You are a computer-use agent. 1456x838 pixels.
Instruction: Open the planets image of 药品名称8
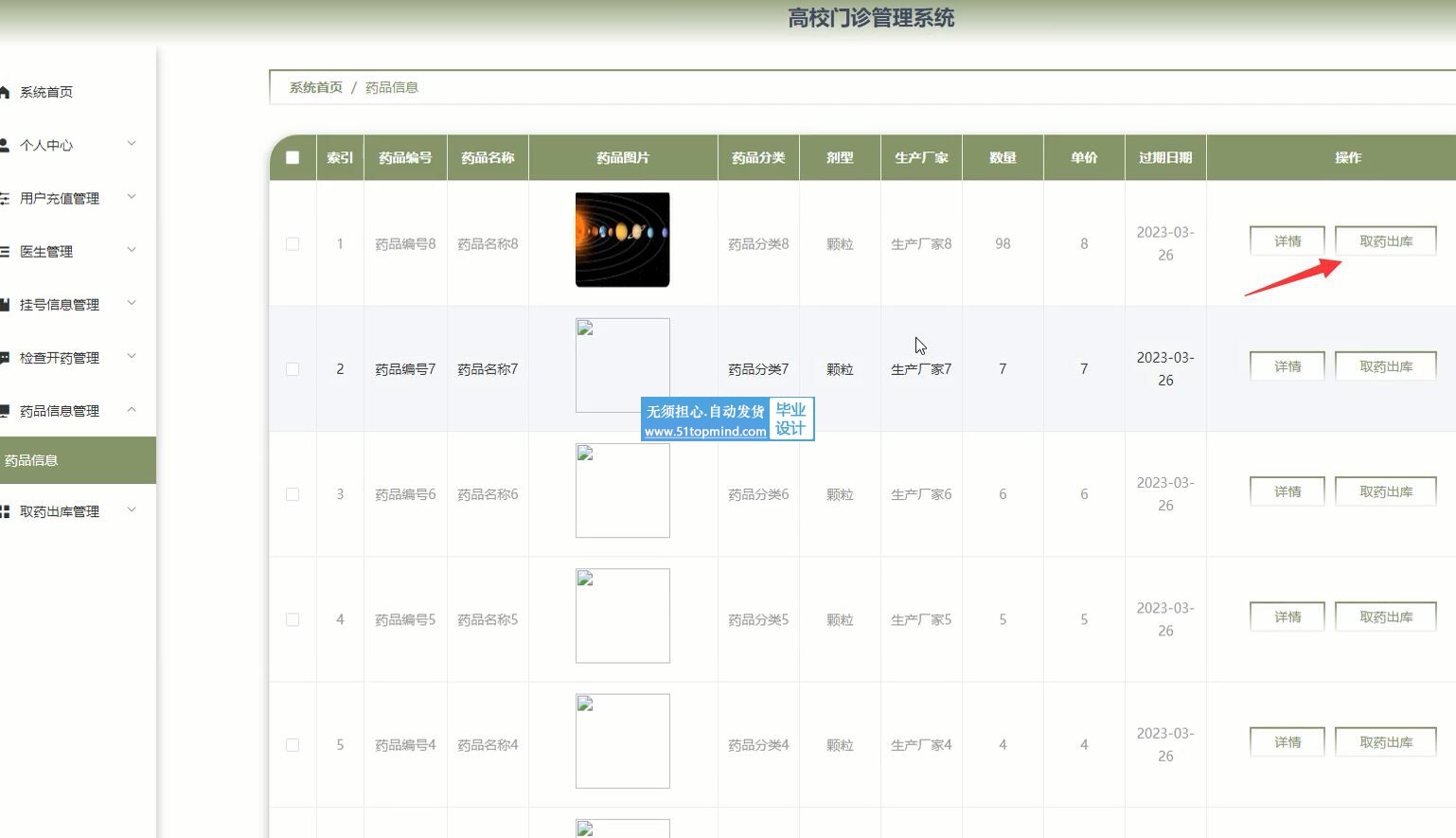click(623, 240)
